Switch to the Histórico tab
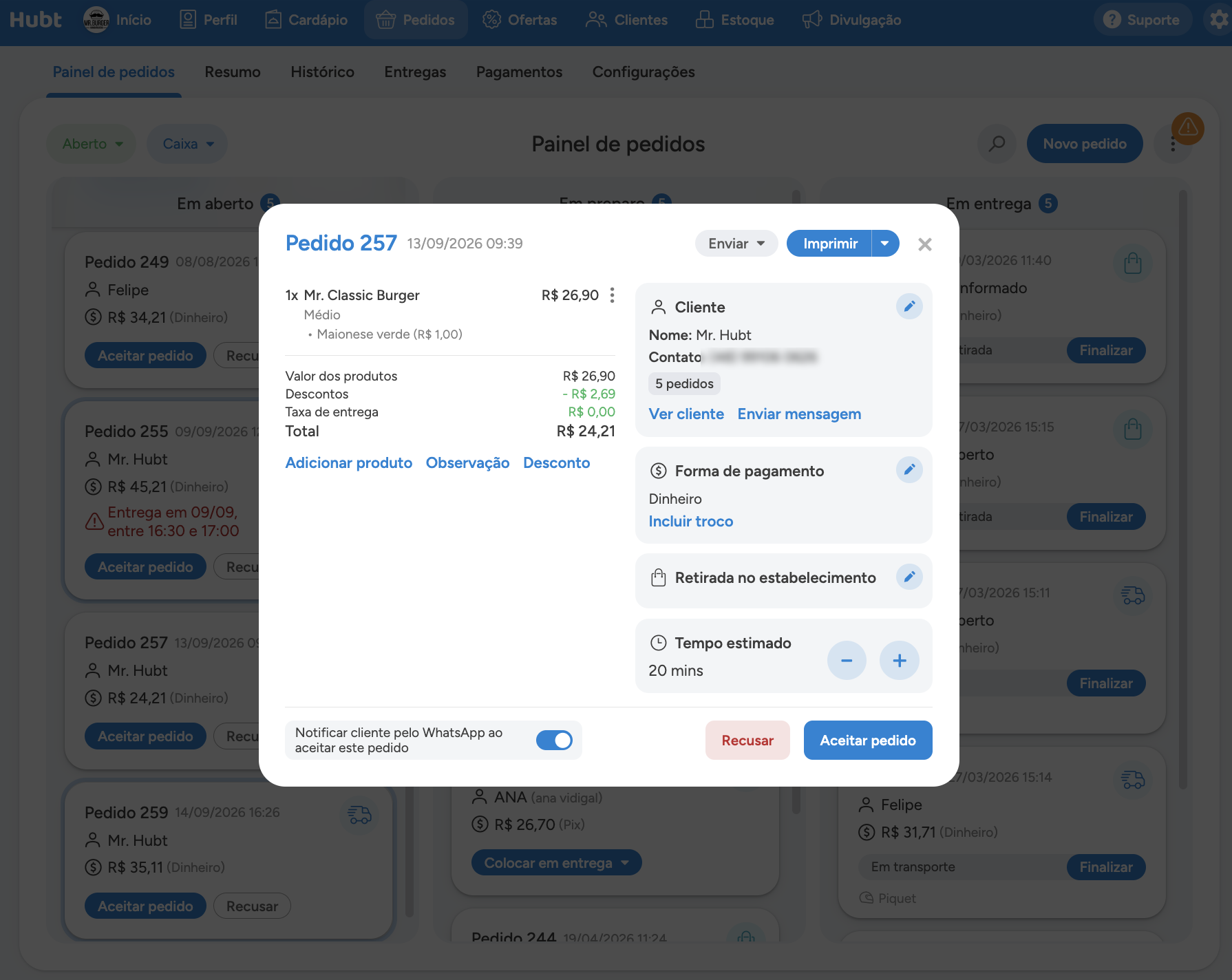The image size is (1232, 980). point(322,72)
